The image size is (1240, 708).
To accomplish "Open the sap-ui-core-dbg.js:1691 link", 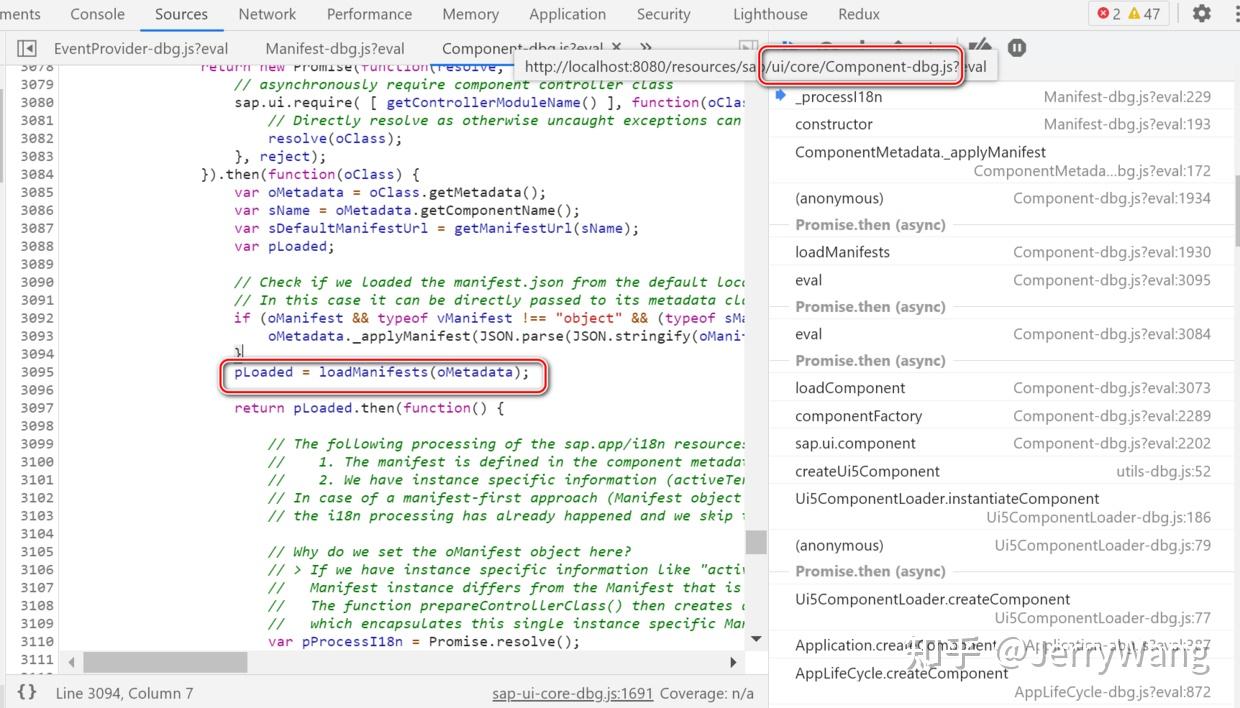I will click(x=572, y=693).
